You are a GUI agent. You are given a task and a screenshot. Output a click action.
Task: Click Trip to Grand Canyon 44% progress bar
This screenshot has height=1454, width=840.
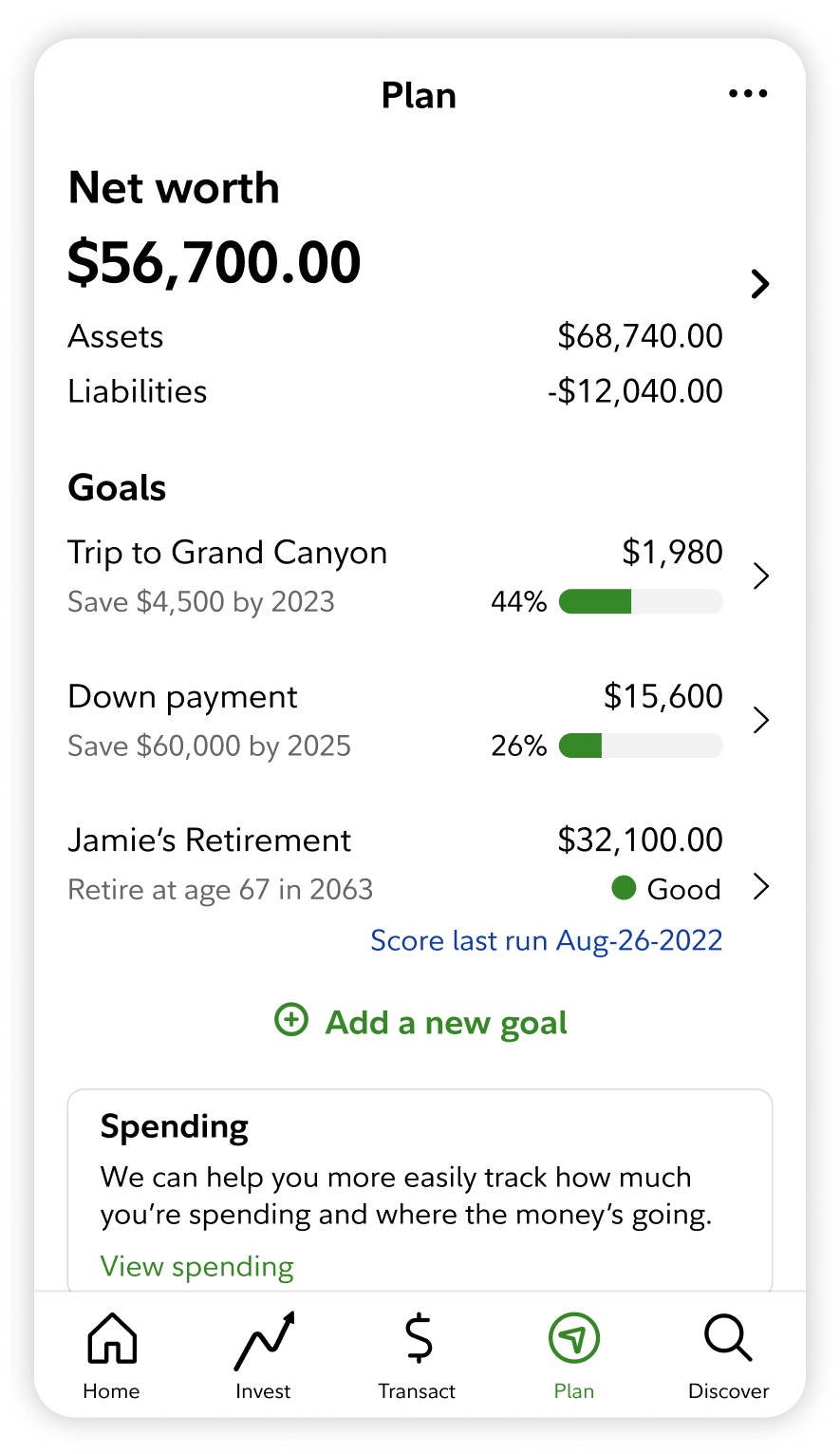pyautogui.click(x=641, y=602)
